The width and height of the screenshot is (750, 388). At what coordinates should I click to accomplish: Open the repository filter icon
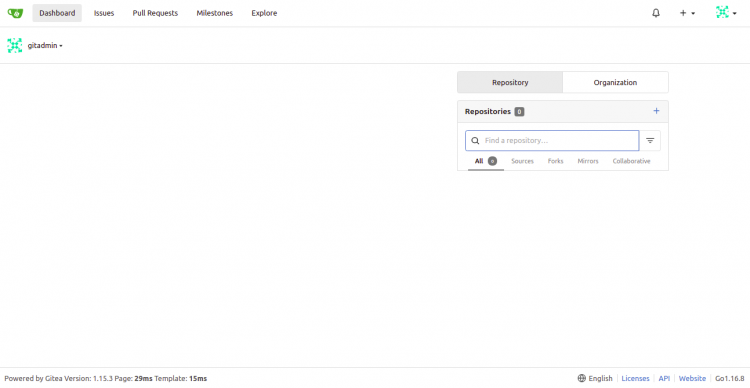click(650, 141)
